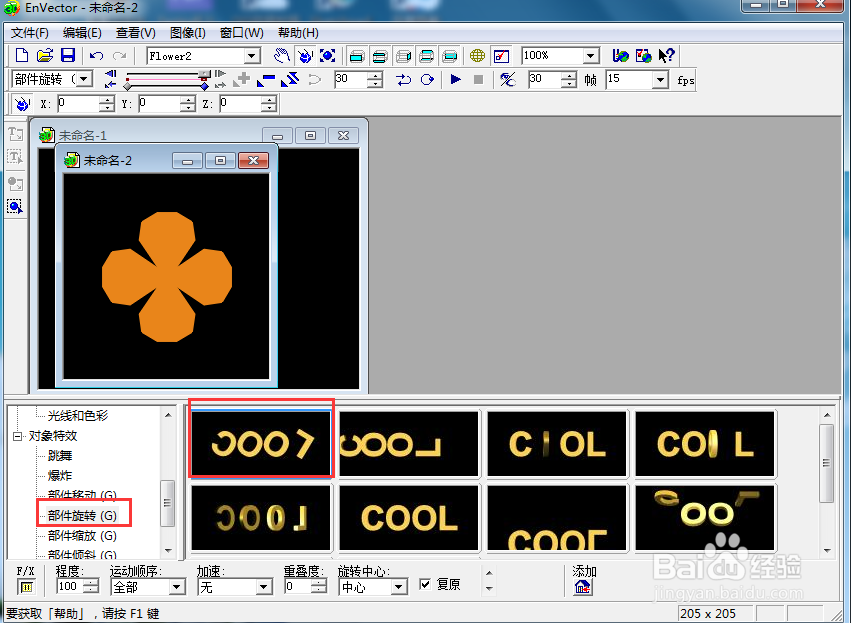This screenshot has width=851, height=623.
Task: Choose the second cyan box view icon
Action: tap(380, 55)
